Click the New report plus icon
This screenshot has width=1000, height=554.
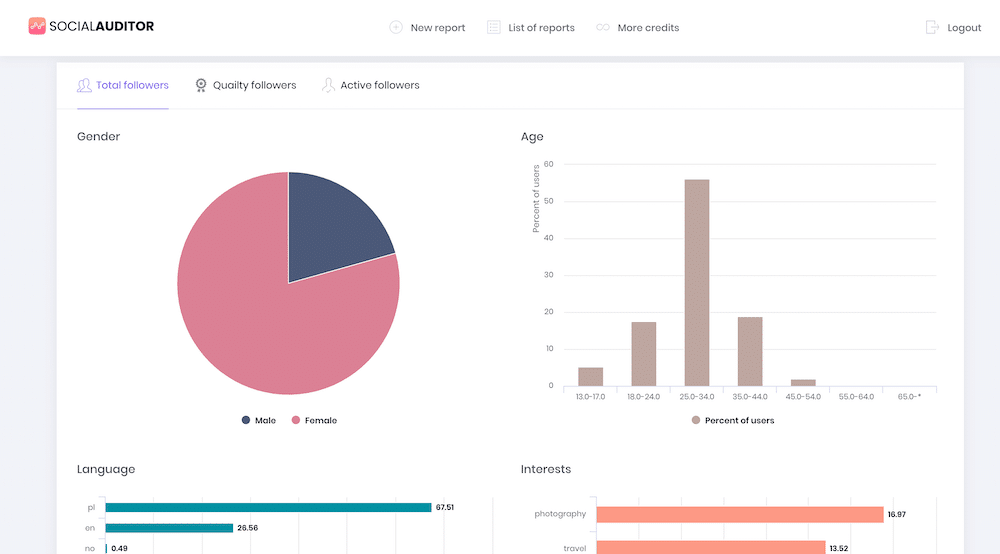(x=396, y=27)
